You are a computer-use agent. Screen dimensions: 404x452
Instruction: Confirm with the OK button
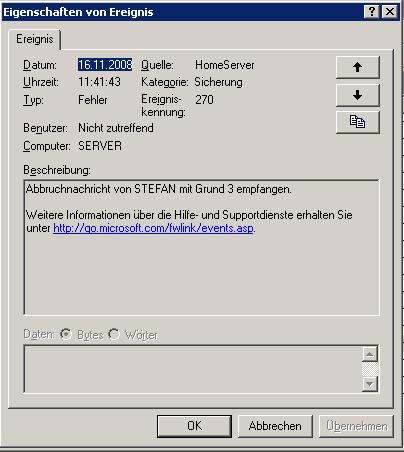(194, 426)
